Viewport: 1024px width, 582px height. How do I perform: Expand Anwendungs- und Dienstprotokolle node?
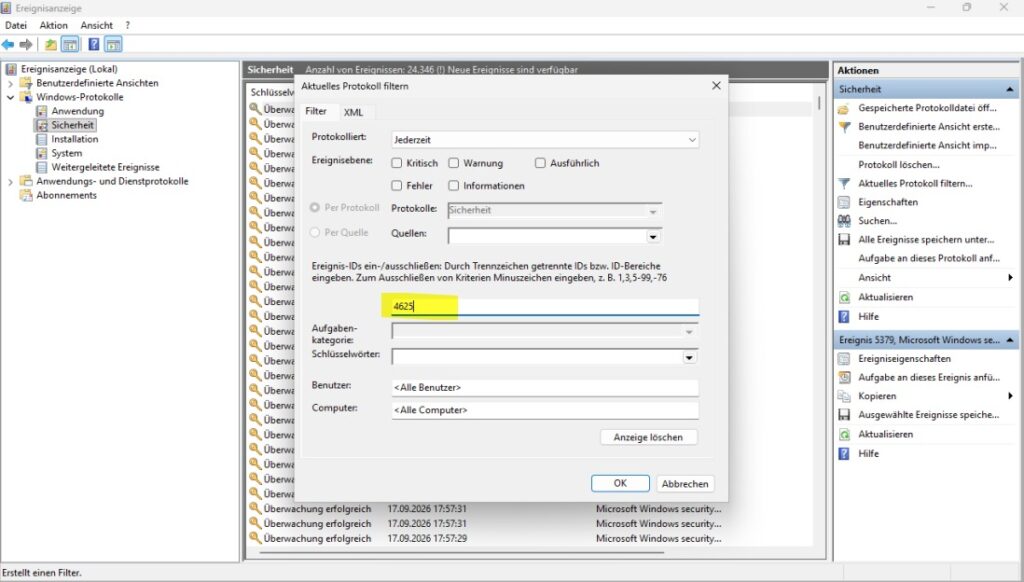tap(10, 182)
